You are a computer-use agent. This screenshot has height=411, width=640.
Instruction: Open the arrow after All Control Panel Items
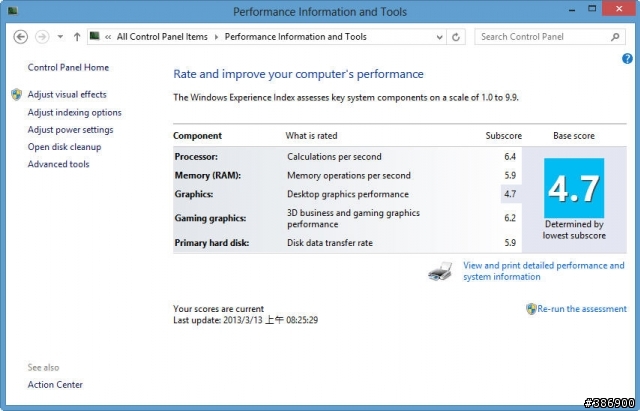pyautogui.click(x=216, y=37)
